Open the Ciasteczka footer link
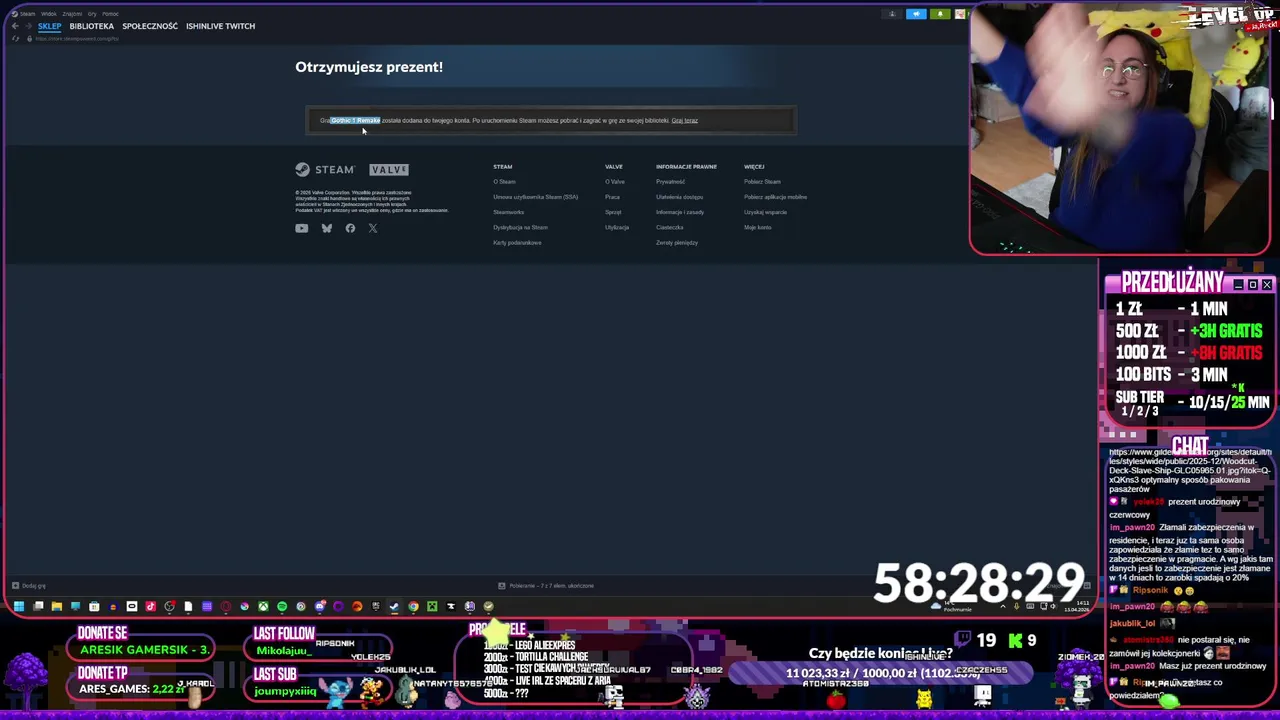Screen dimensions: 1280x720 [670, 227]
